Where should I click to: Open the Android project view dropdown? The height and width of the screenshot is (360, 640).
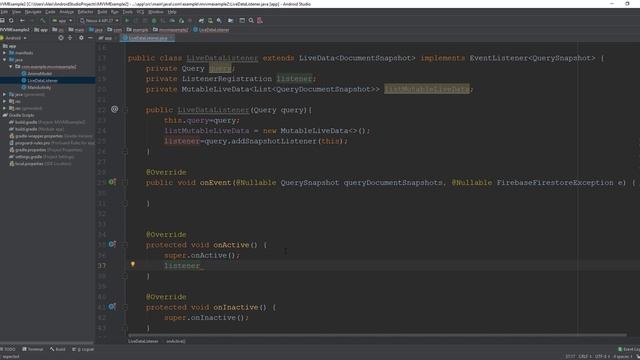coord(14,38)
